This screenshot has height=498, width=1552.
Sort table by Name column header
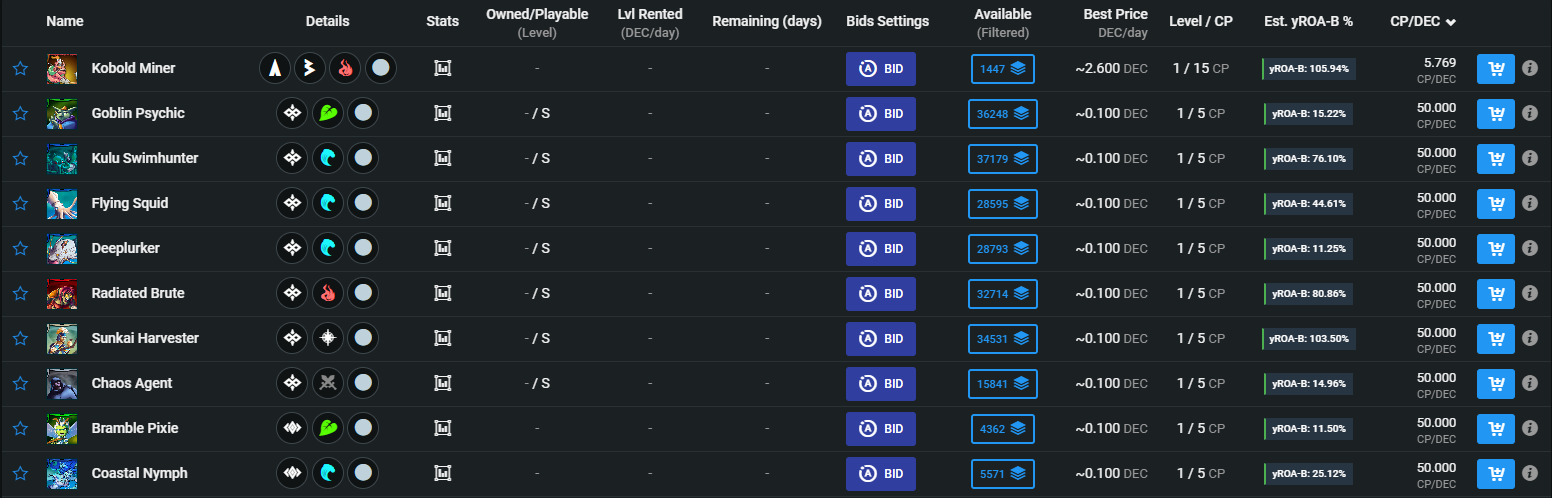pos(65,21)
